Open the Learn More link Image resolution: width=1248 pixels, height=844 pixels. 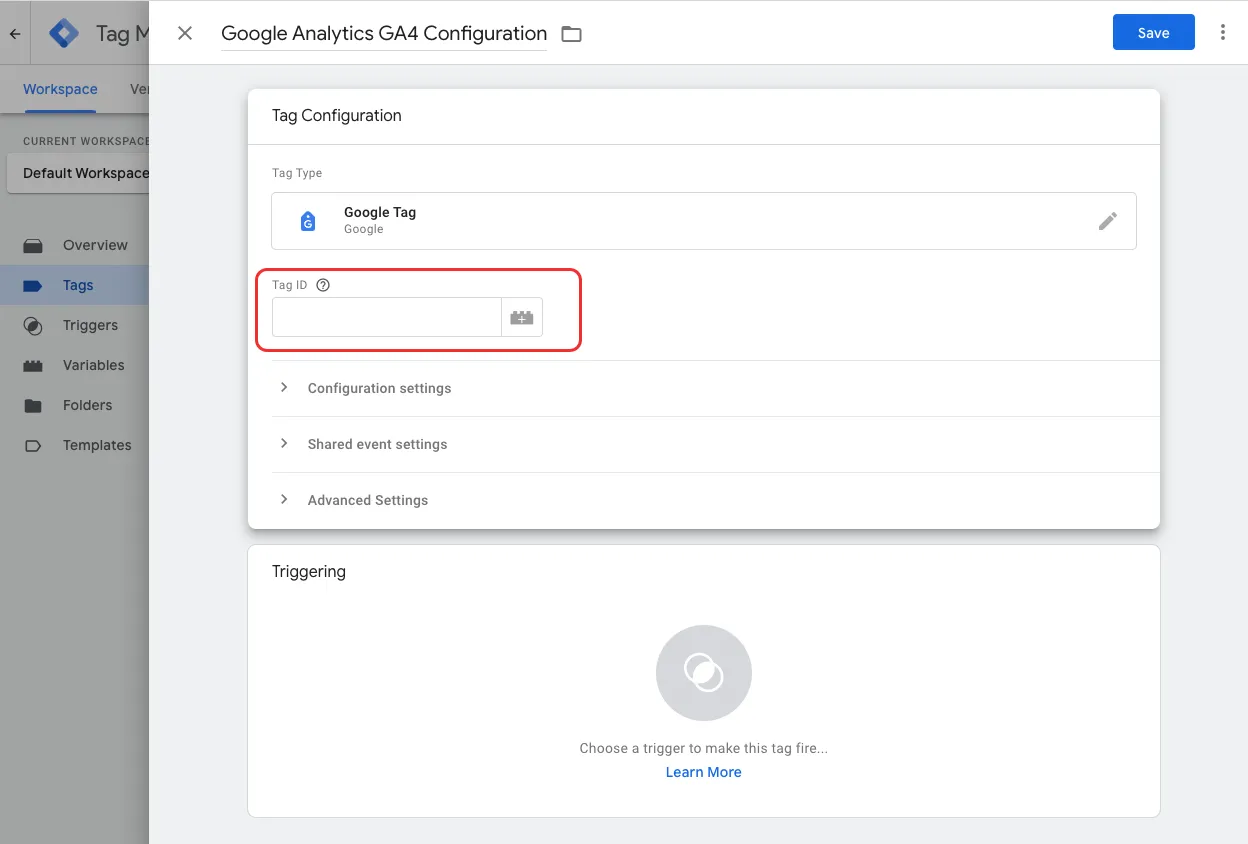[x=704, y=772]
